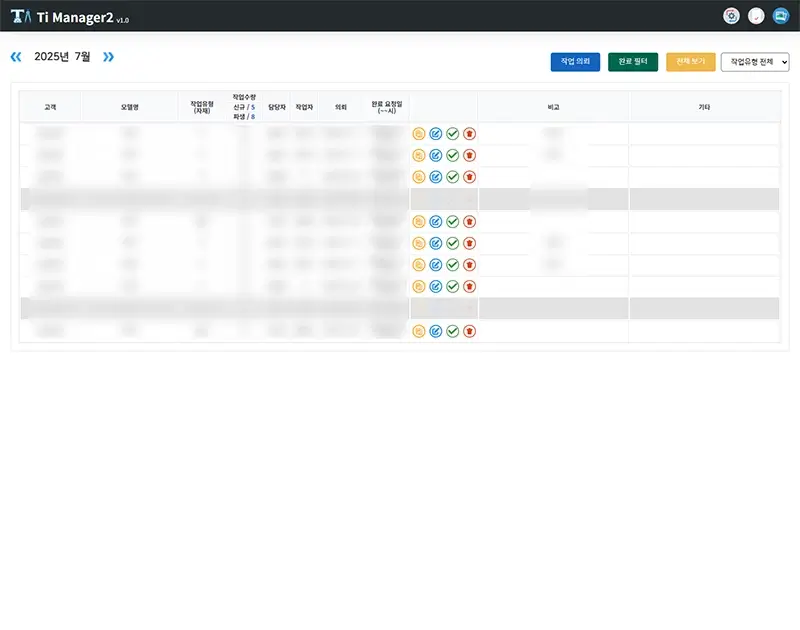Click the green check icon on third row
The height and width of the screenshot is (630, 800).
click(x=453, y=176)
